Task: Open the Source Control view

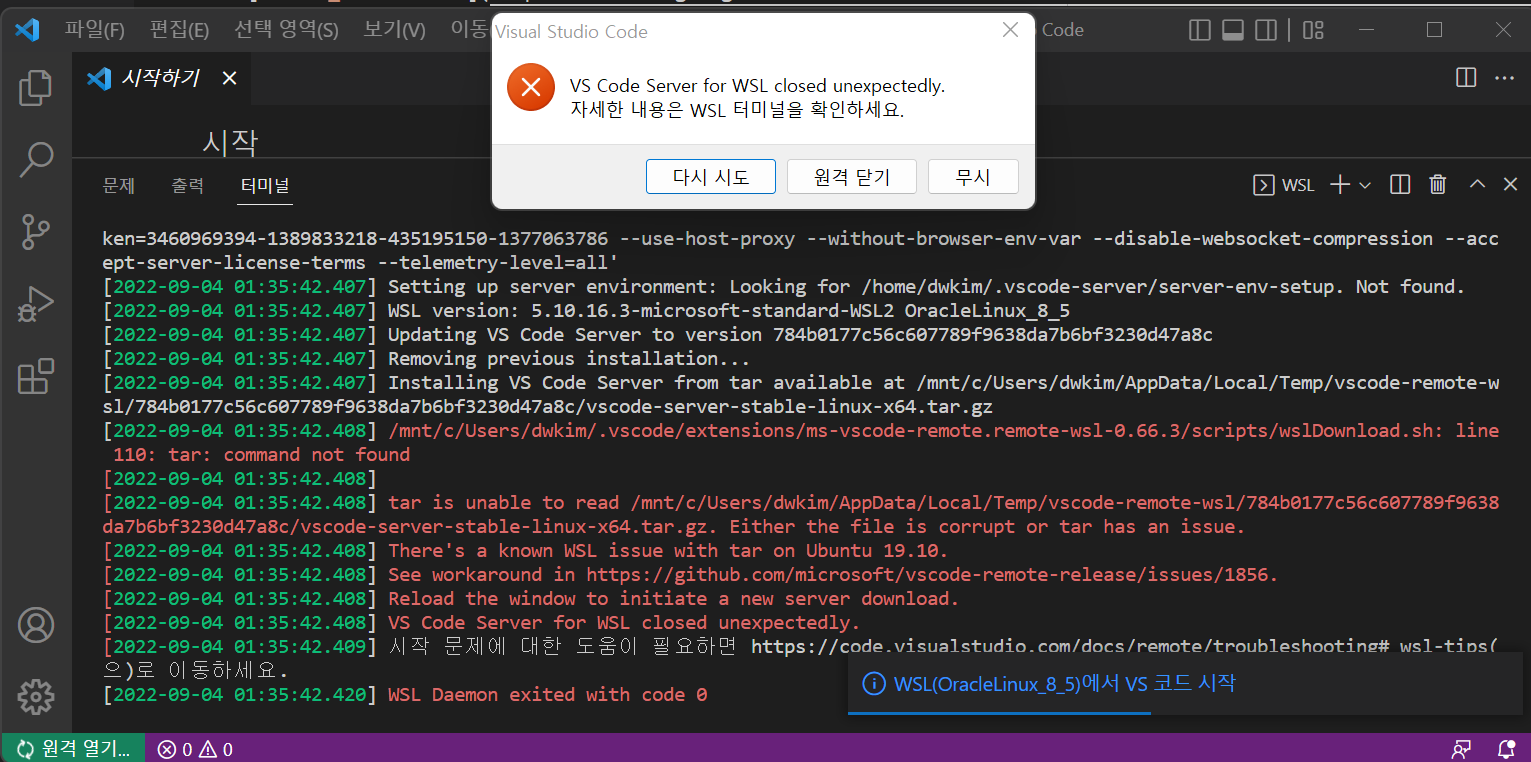Action: (35, 232)
